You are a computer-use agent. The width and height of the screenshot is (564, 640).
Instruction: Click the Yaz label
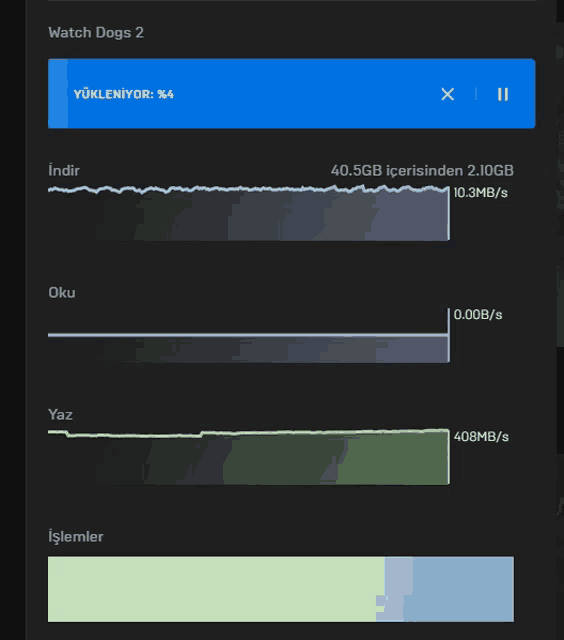pyautogui.click(x=60, y=415)
